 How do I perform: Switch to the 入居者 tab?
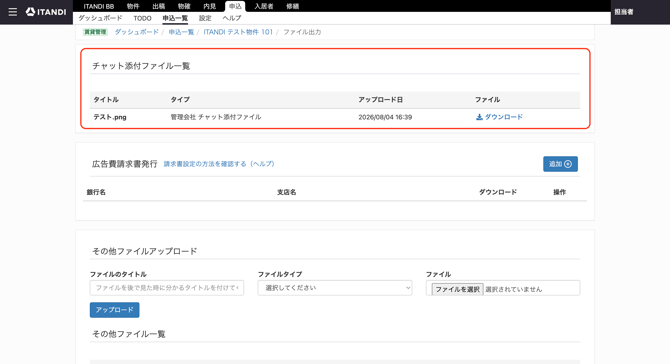264,6
